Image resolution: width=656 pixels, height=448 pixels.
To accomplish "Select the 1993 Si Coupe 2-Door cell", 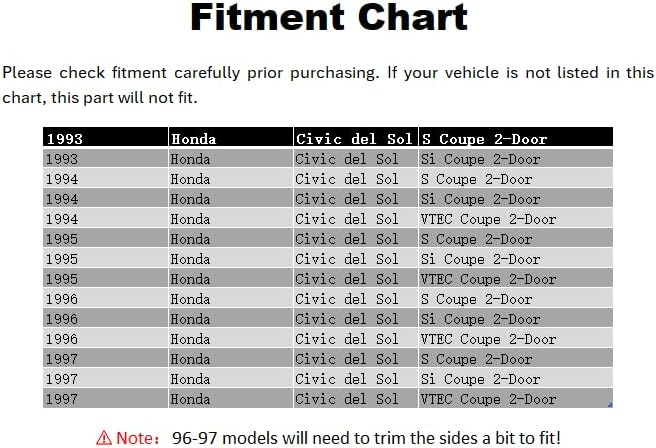I will click(516, 159).
